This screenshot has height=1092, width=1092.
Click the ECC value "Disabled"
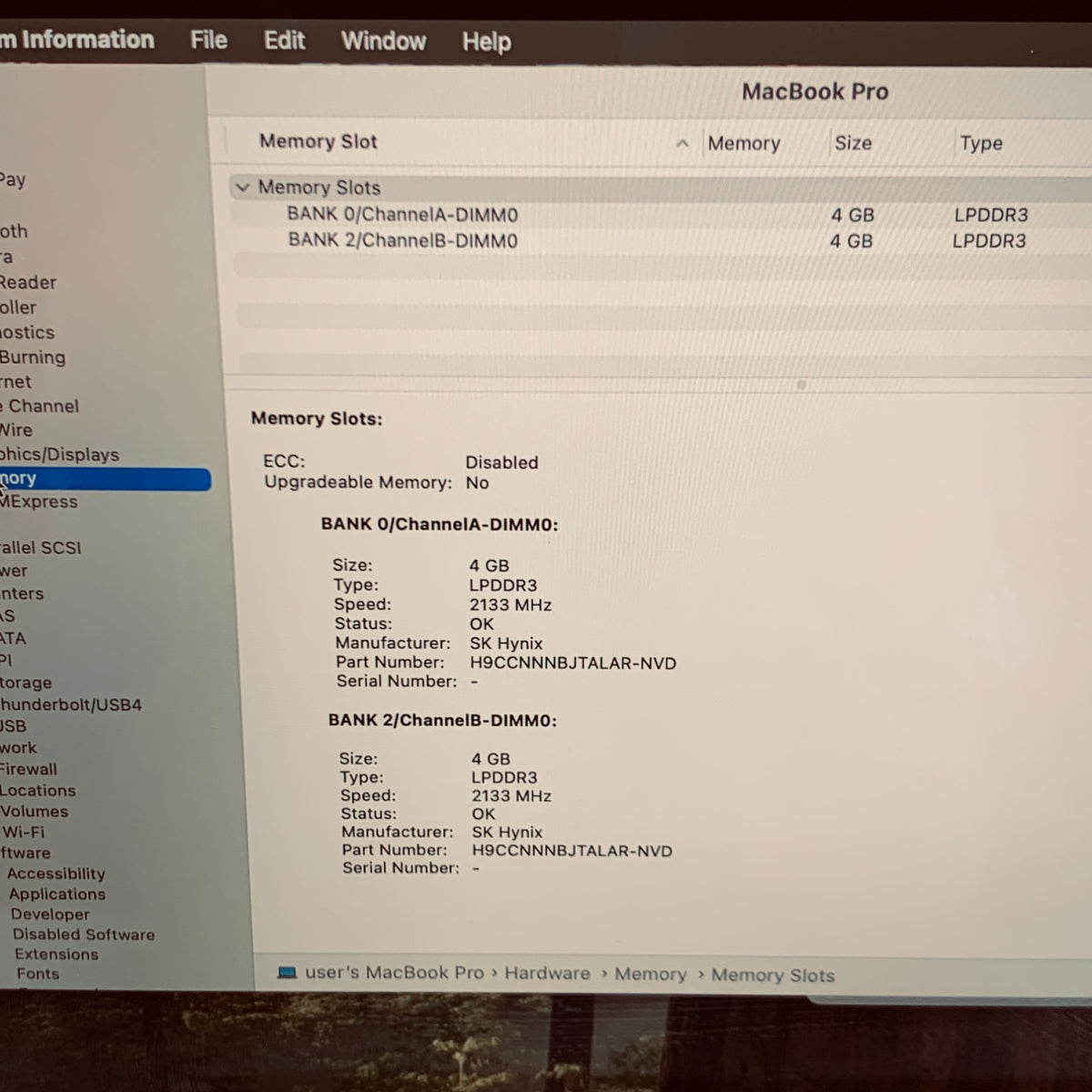(x=501, y=462)
